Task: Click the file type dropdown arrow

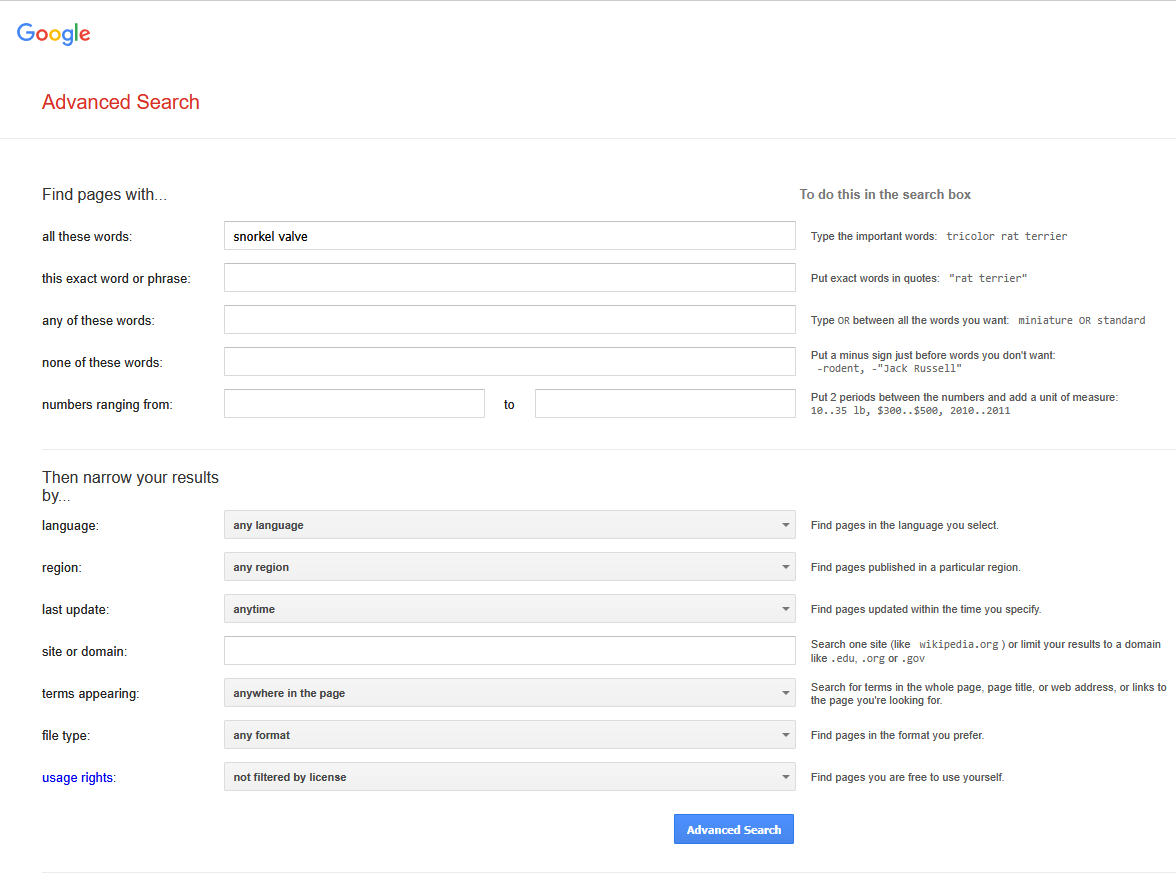Action: tap(785, 735)
